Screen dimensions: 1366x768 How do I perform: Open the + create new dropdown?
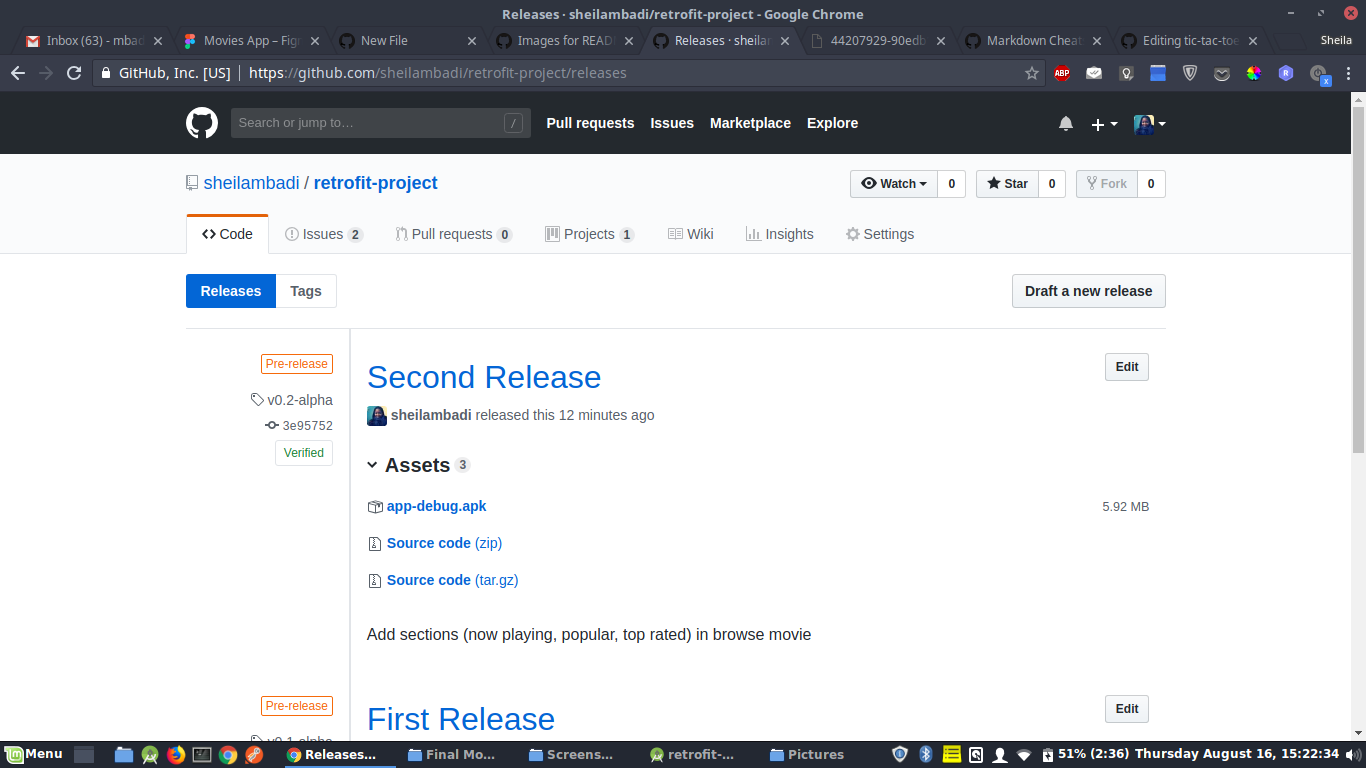coord(1101,123)
